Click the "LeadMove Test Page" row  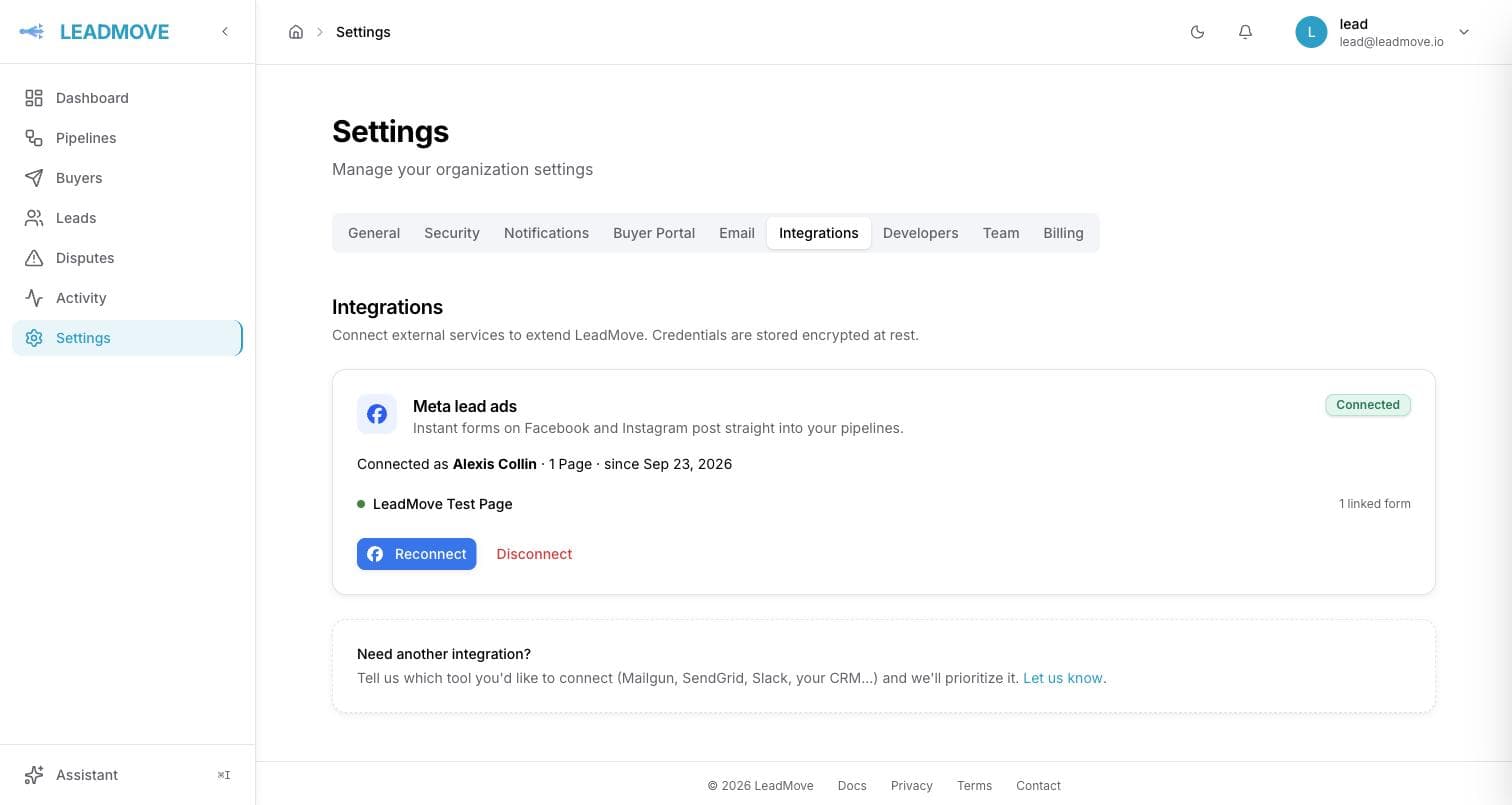click(884, 504)
